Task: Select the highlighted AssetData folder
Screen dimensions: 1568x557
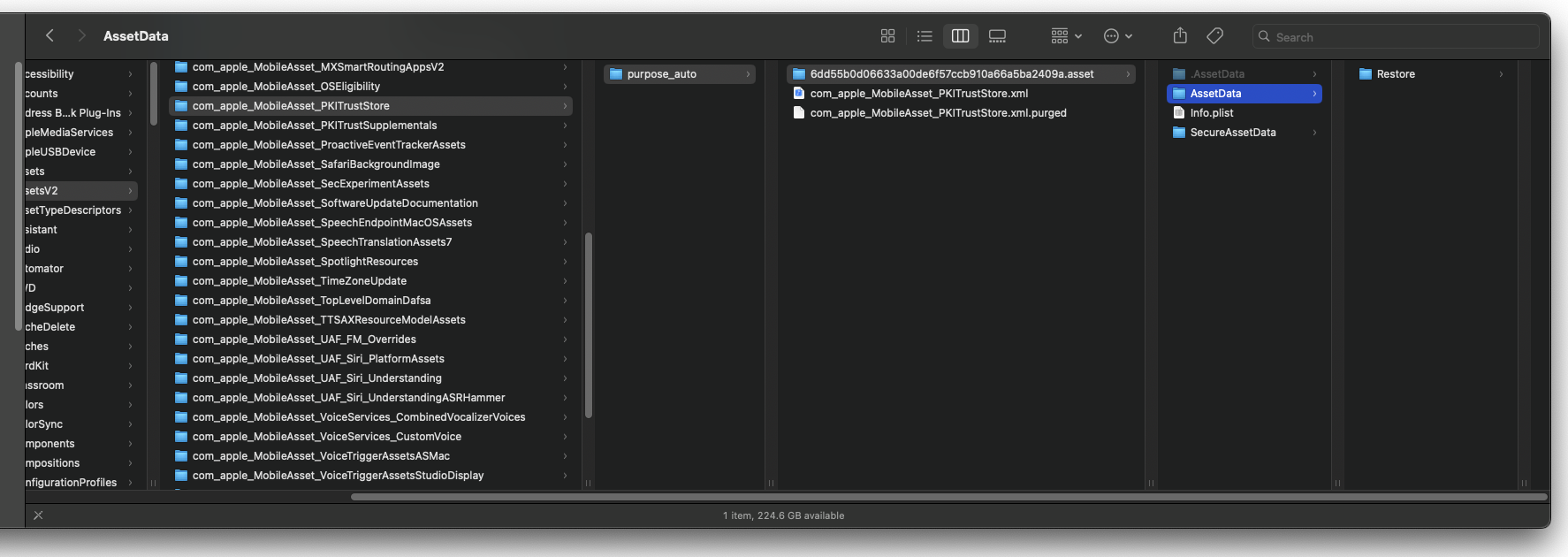Action: (1245, 94)
